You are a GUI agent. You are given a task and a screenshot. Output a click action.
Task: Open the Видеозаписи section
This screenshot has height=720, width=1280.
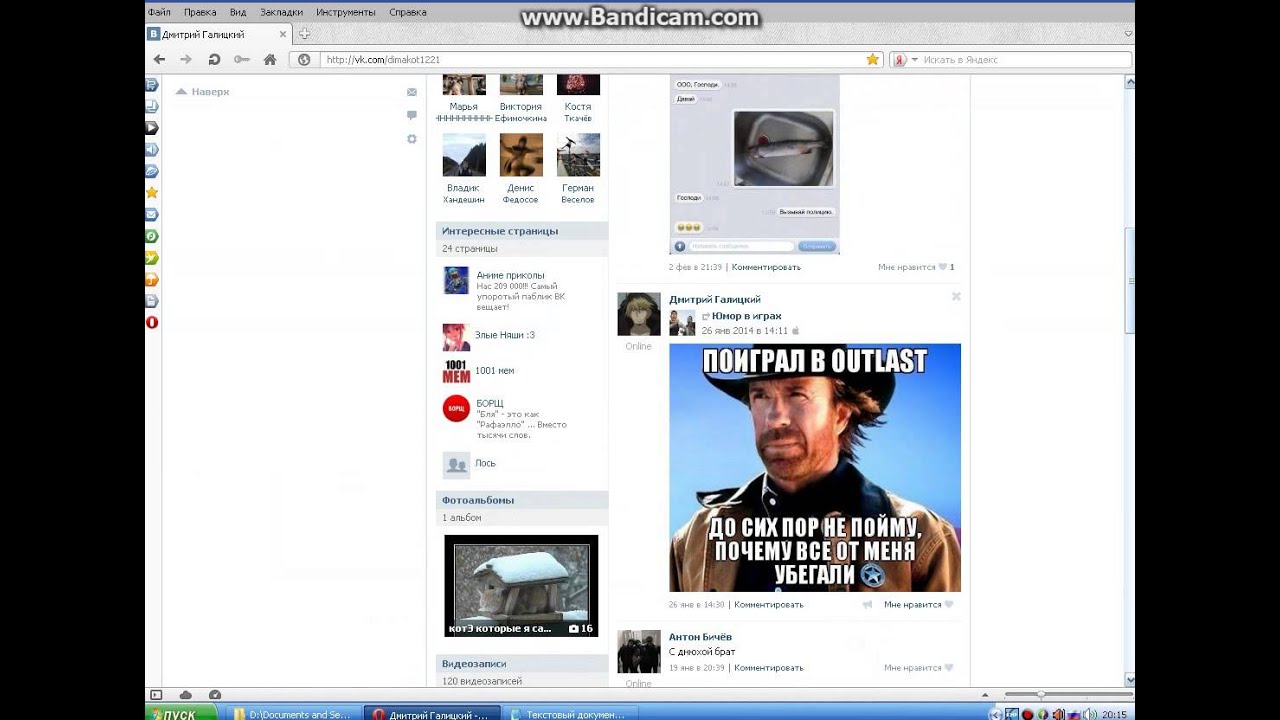coord(522,664)
